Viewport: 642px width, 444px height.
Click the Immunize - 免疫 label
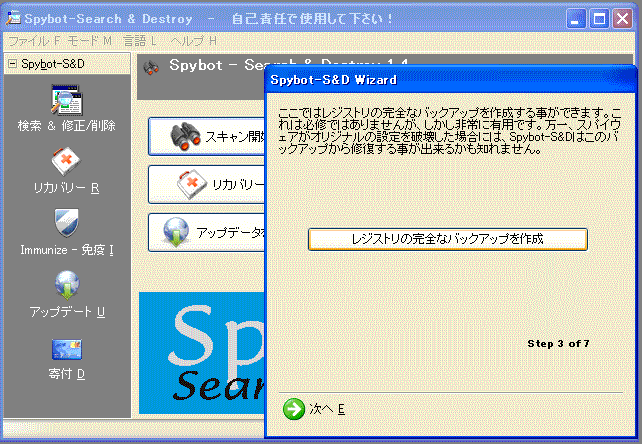pyautogui.click(x=67, y=250)
